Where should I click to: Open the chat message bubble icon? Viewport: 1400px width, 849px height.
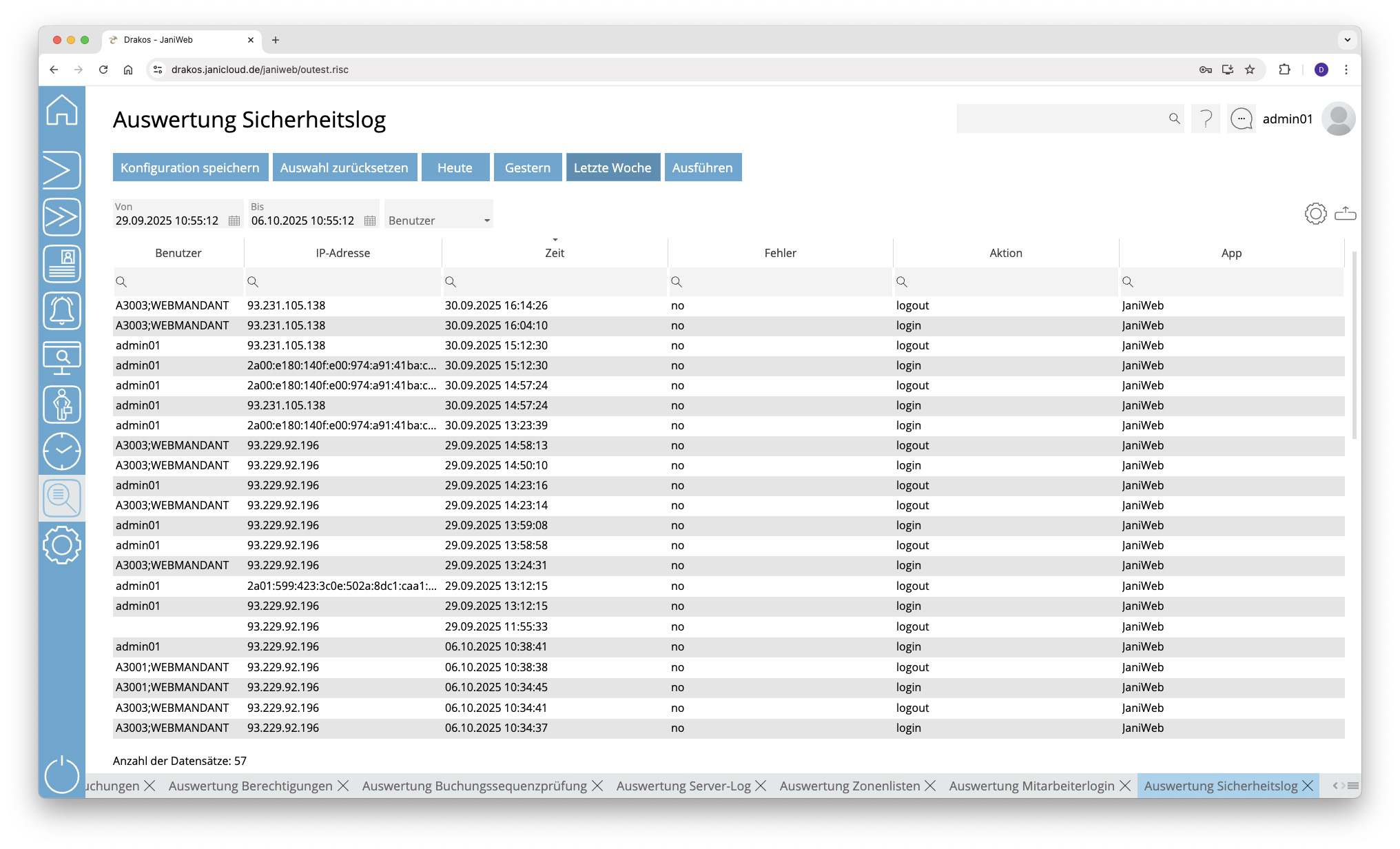1242,119
